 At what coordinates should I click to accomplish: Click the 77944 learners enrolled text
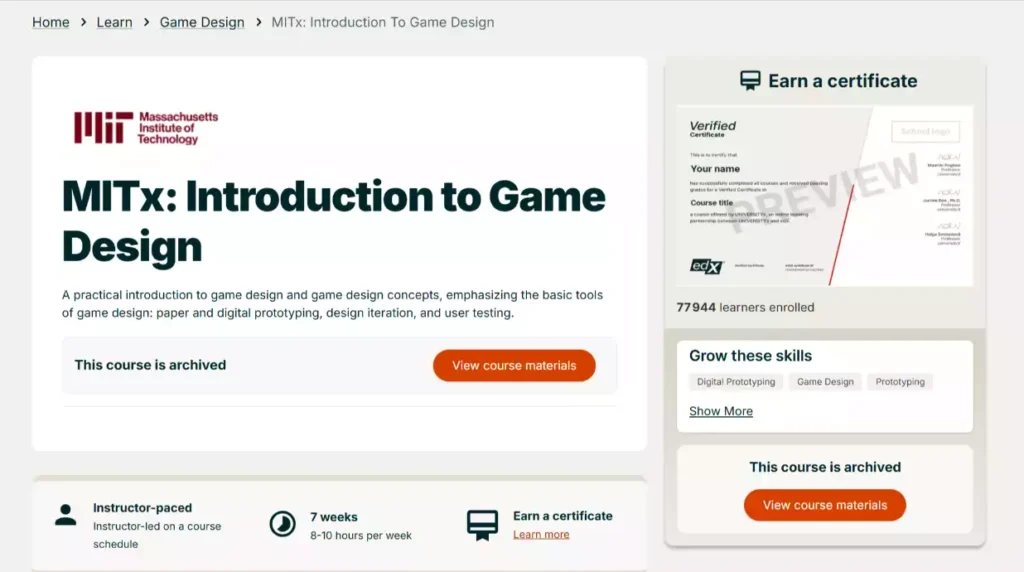pos(745,308)
